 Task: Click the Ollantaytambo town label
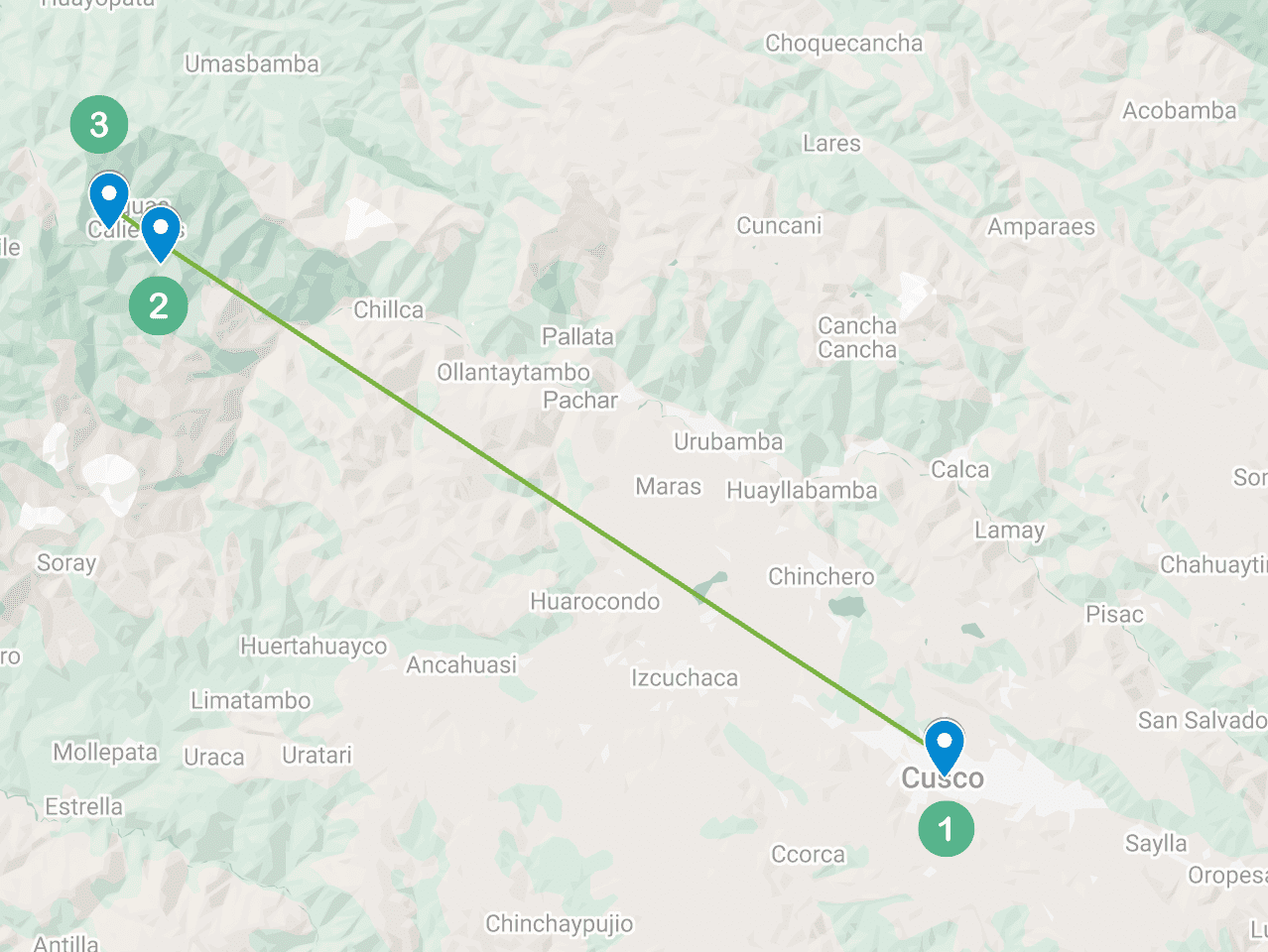point(514,373)
